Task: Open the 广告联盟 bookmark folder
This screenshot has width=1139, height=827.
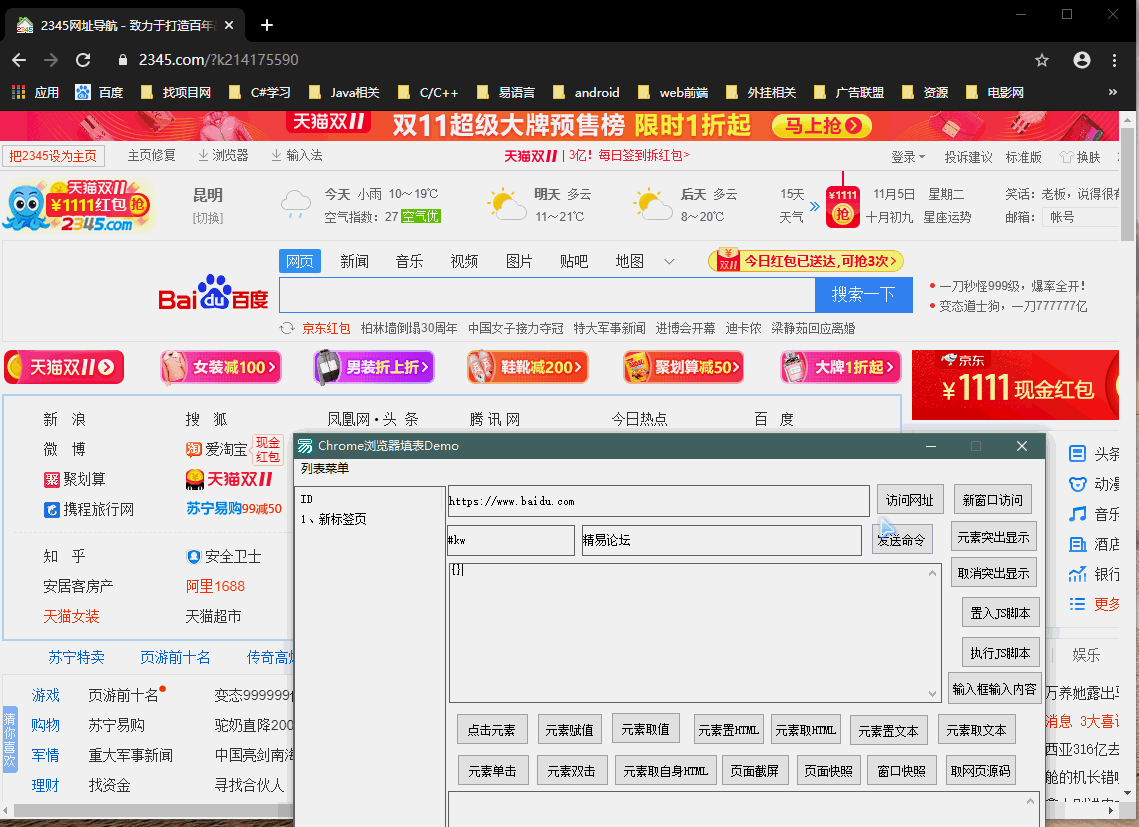Action: coord(848,92)
